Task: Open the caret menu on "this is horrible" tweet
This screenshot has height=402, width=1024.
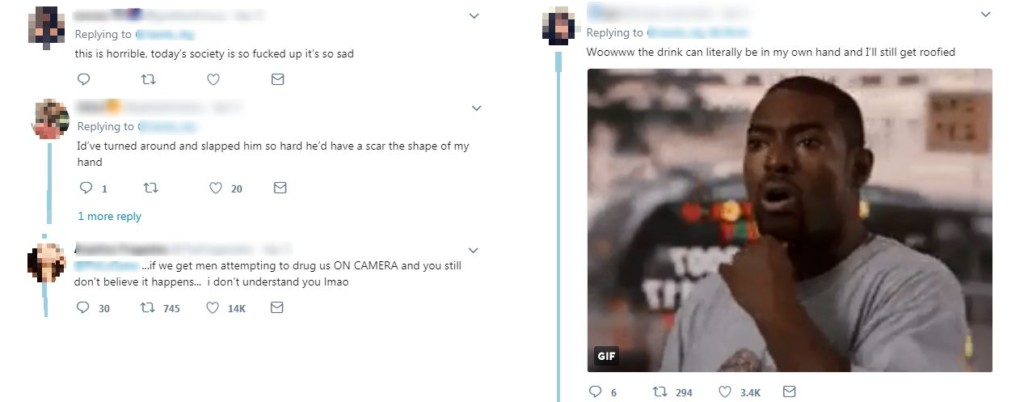Action: (474, 16)
